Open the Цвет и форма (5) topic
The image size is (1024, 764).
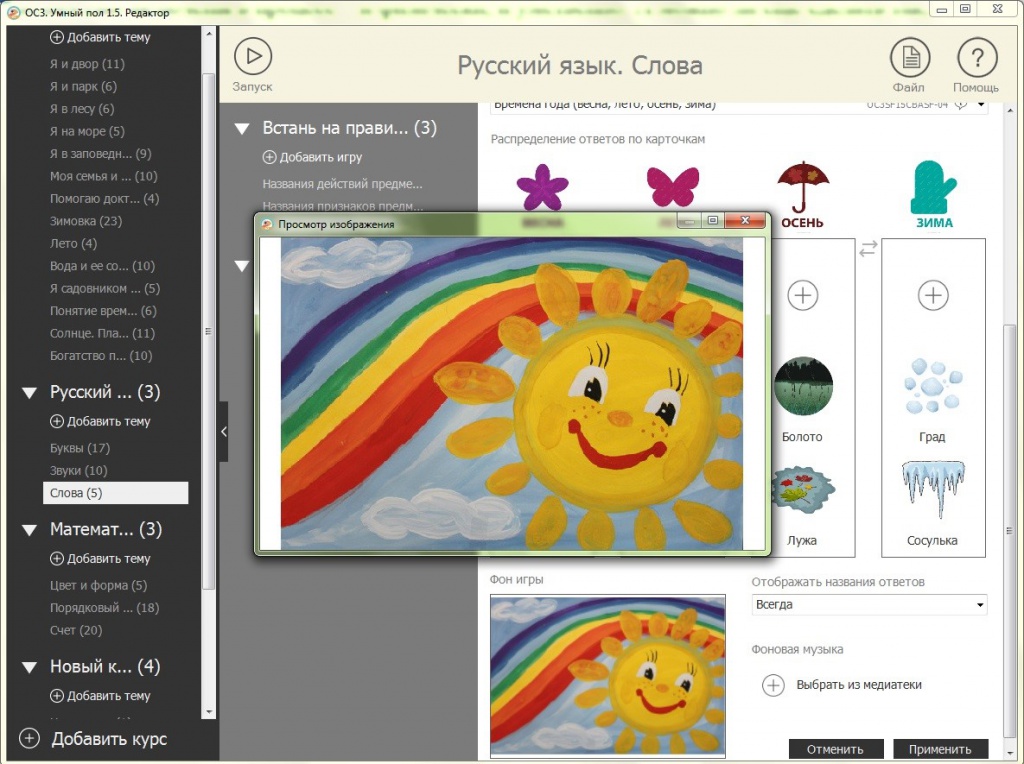click(99, 585)
